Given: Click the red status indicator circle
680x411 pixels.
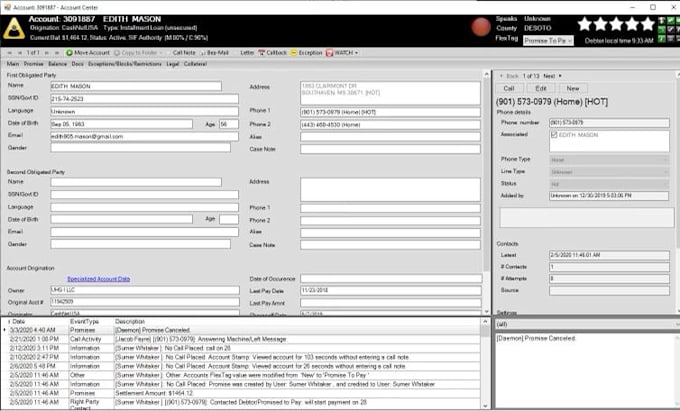Looking at the screenshot, I should coord(481,27).
